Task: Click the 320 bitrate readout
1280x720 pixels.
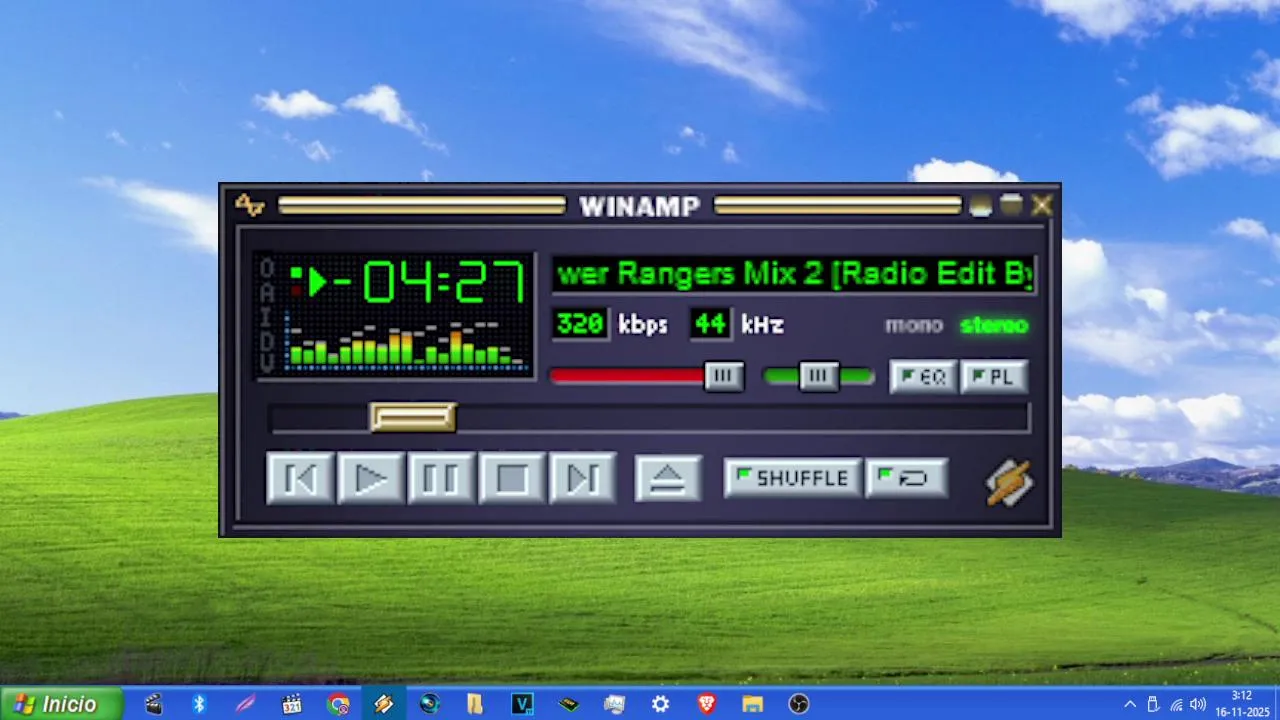Action: point(580,324)
